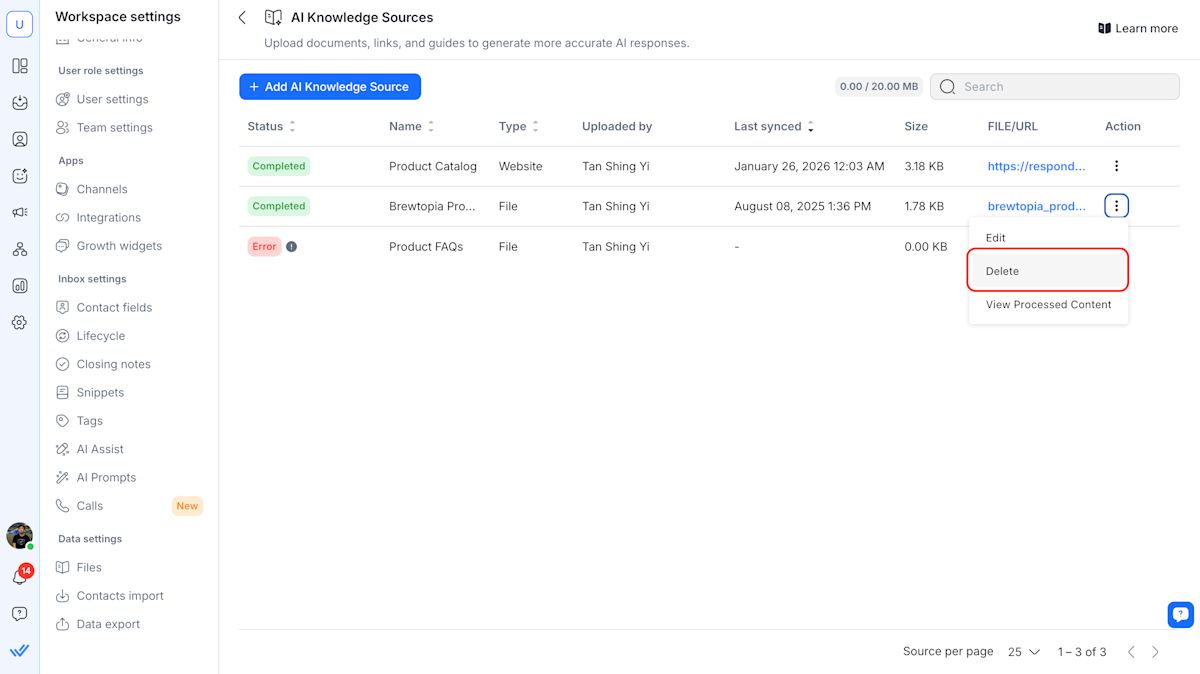Image resolution: width=1200 pixels, height=674 pixels.
Task: Open the notifications bell with 14 badge
Action: click(x=19, y=577)
